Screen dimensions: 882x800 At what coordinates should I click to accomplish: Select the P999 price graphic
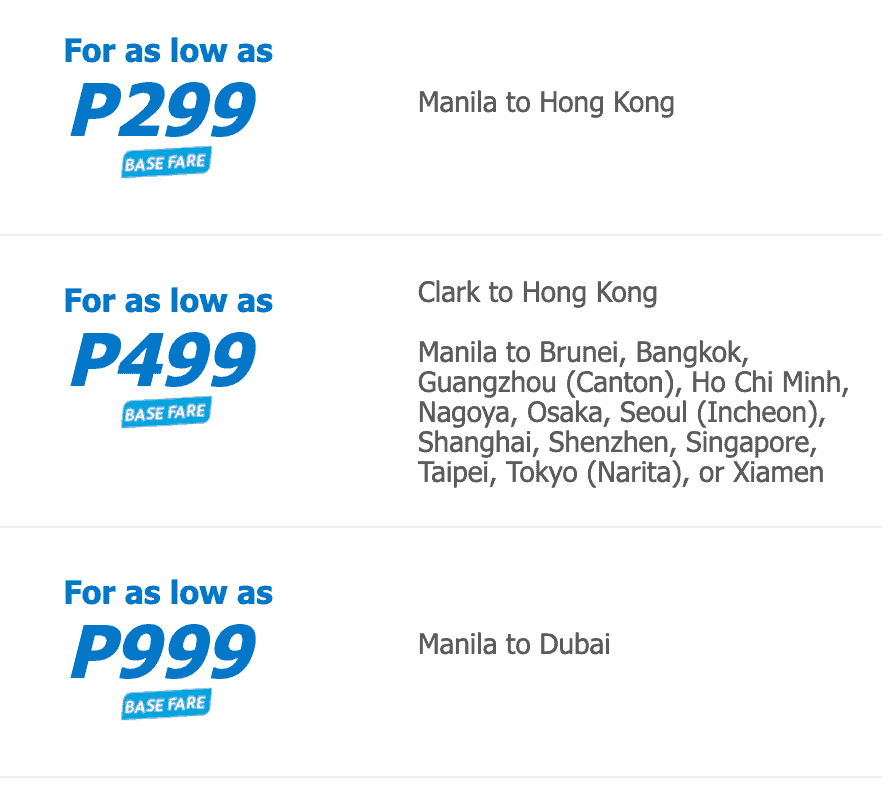(x=163, y=652)
